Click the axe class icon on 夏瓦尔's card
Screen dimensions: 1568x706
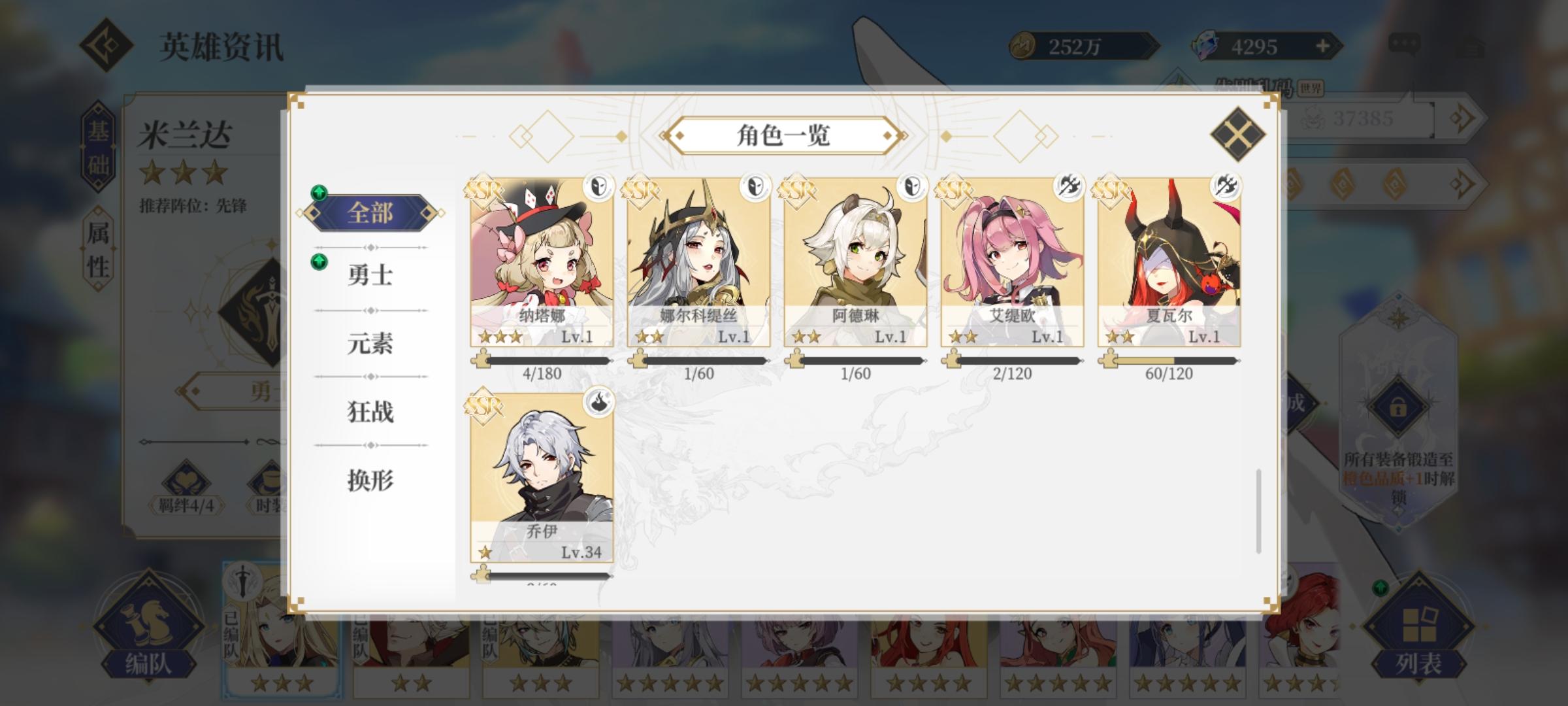pyautogui.click(x=1226, y=187)
